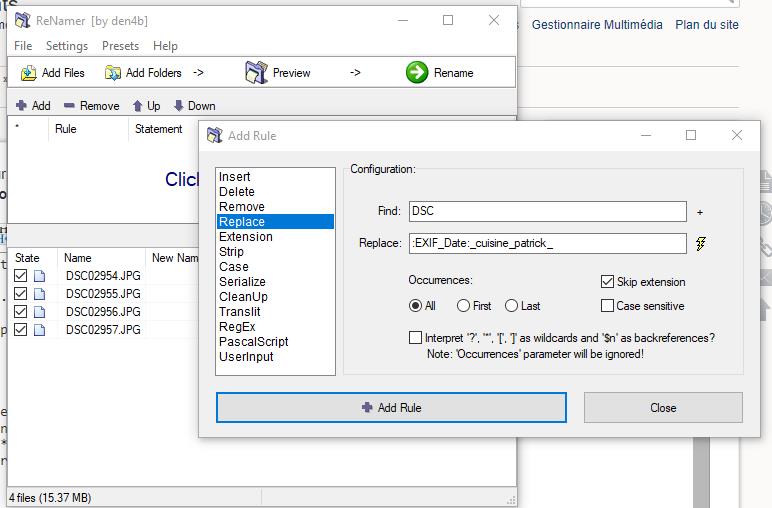Click inside the Replace text field

tap(547, 243)
